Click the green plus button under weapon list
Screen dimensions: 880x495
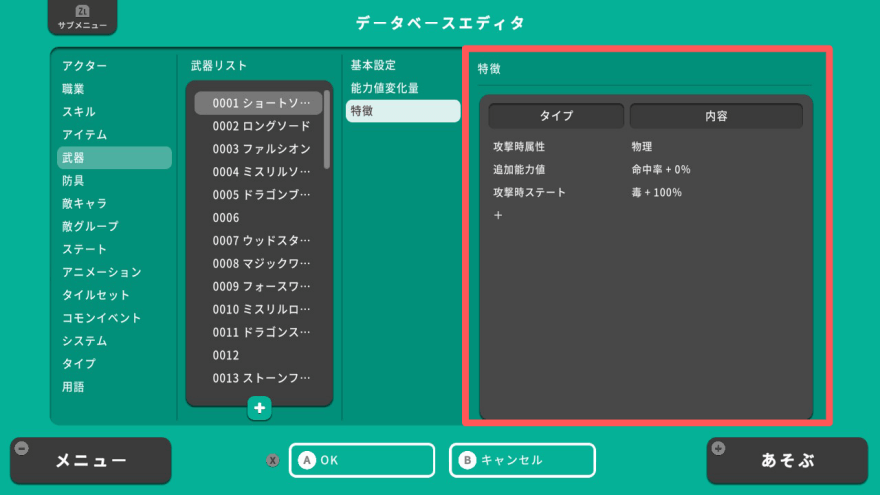(x=259, y=408)
